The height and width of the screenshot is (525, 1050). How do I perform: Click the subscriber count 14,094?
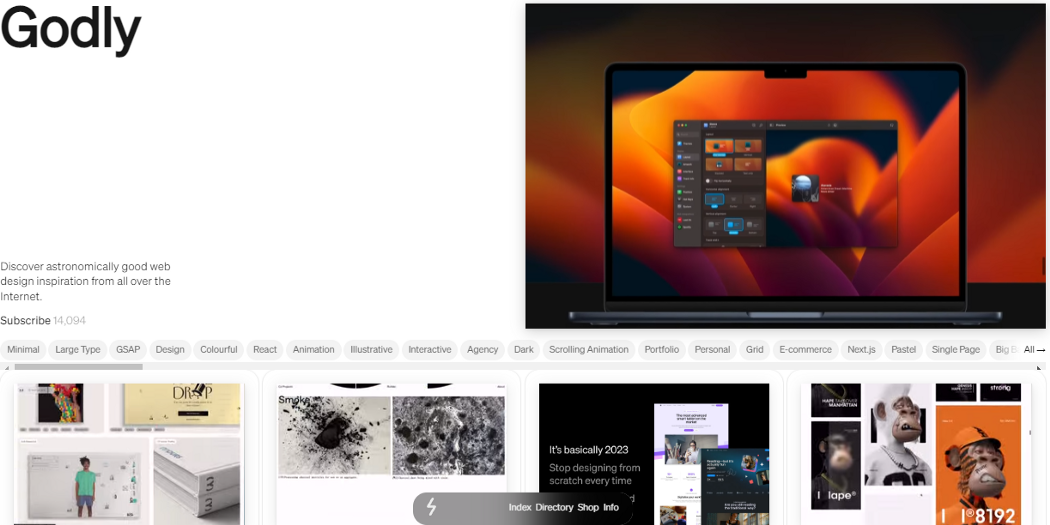(70, 320)
